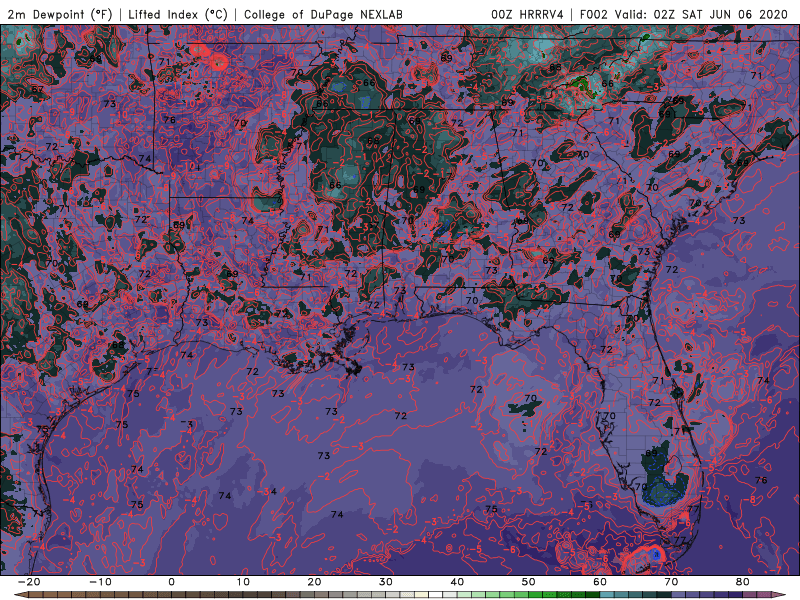Click the "2m Dewpoint (°F)" header label
The image size is (800, 600).
tap(59, 15)
